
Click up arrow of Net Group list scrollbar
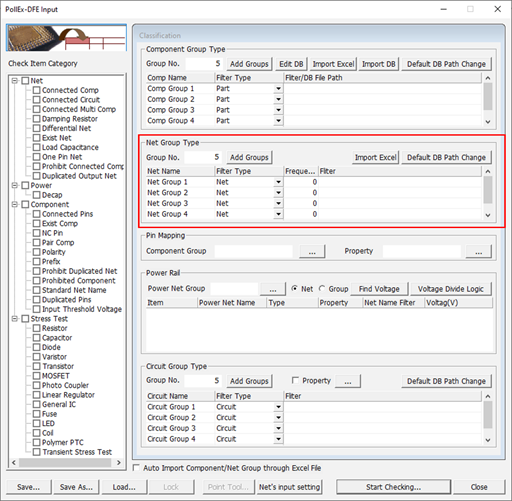pyautogui.click(x=488, y=171)
